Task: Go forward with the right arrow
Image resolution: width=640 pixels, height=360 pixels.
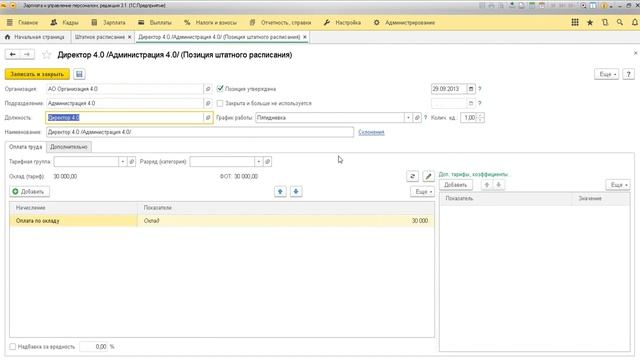Action: [27, 54]
